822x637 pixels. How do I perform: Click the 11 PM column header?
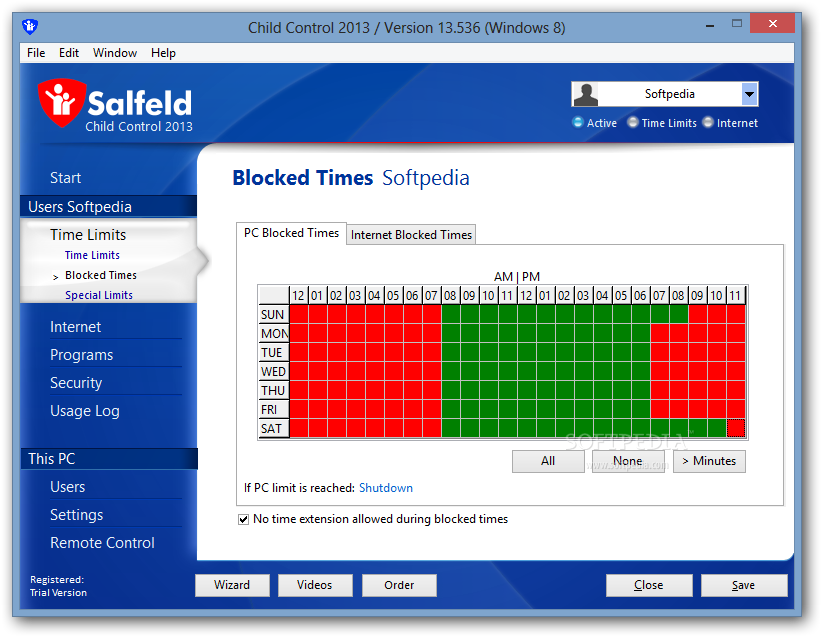[x=736, y=296]
